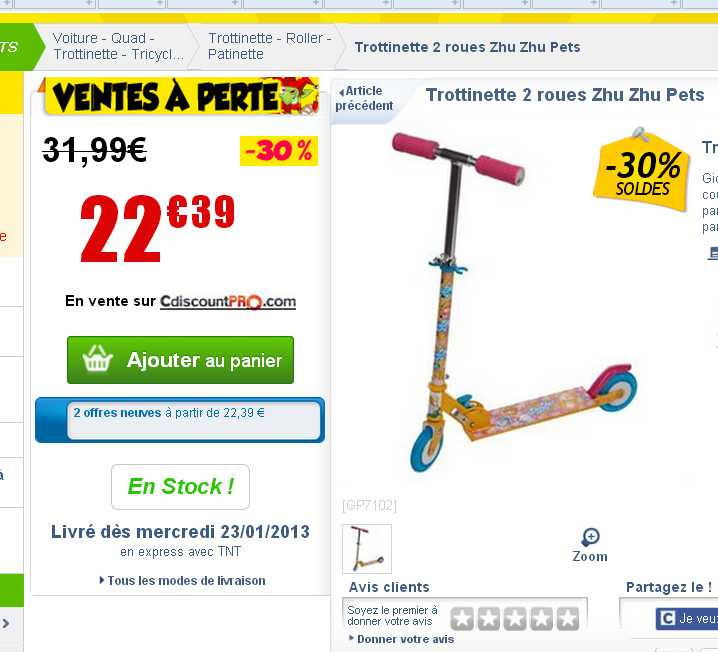The height and width of the screenshot is (652, 718).
Task: Open Trottinette - Roller - Patinette breadcrumb
Action: click(x=269, y=46)
